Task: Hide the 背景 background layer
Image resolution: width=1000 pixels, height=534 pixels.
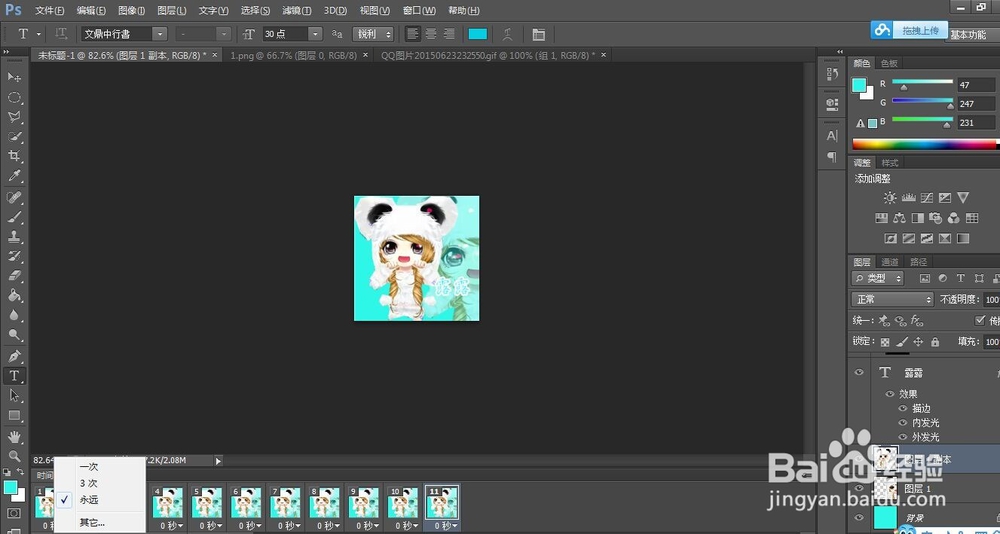Action: [859, 517]
